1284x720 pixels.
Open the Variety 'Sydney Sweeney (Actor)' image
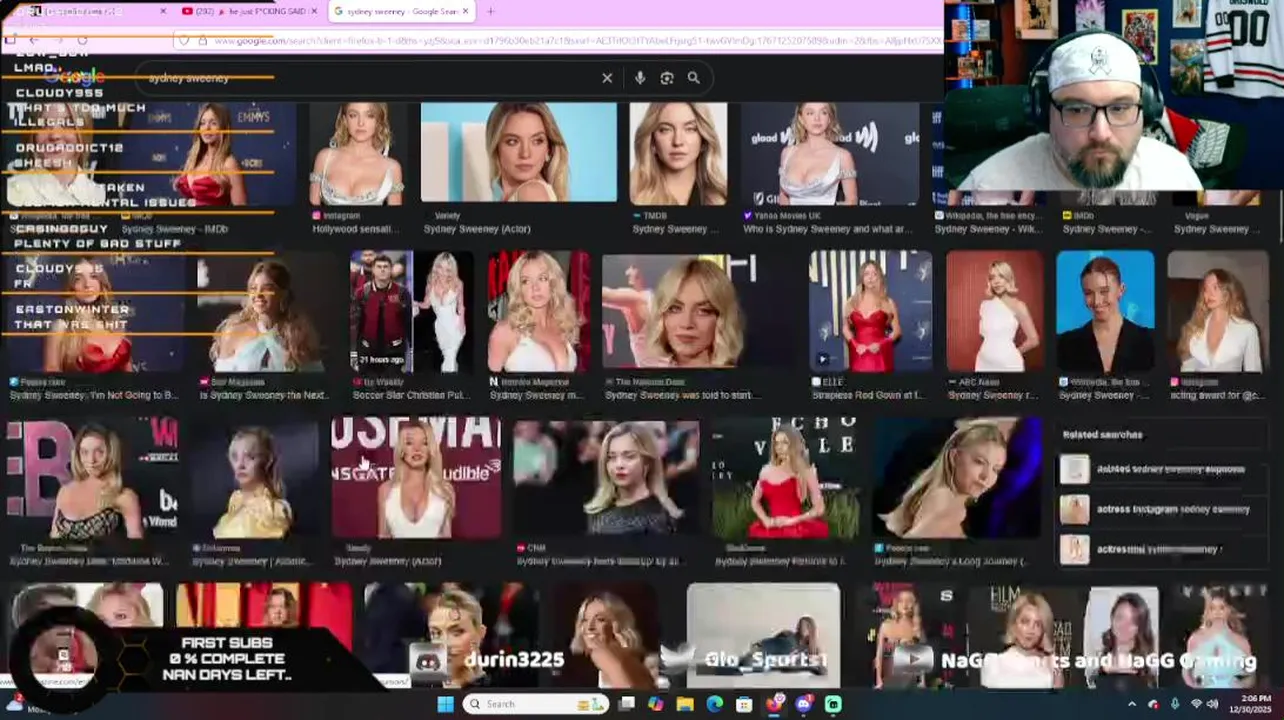[519, 152]
